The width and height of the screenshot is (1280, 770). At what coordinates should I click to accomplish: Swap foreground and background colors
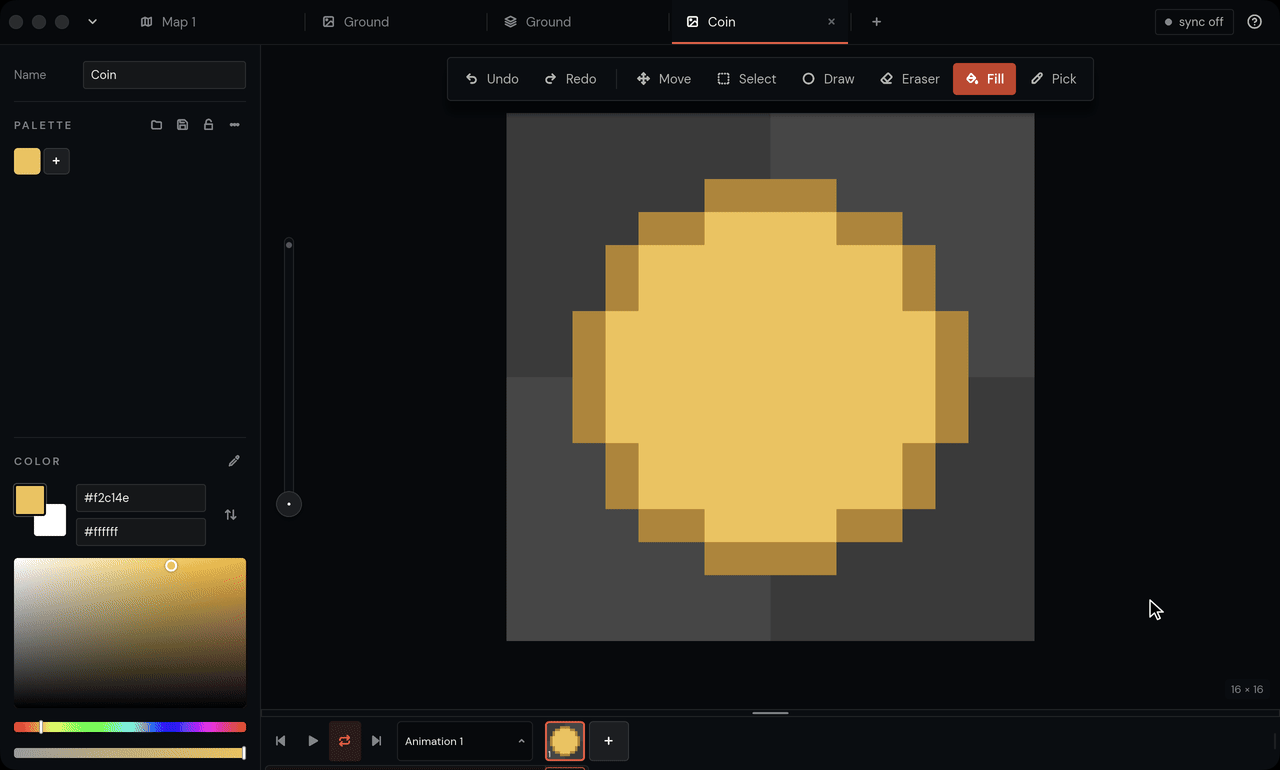click(231, 514)
